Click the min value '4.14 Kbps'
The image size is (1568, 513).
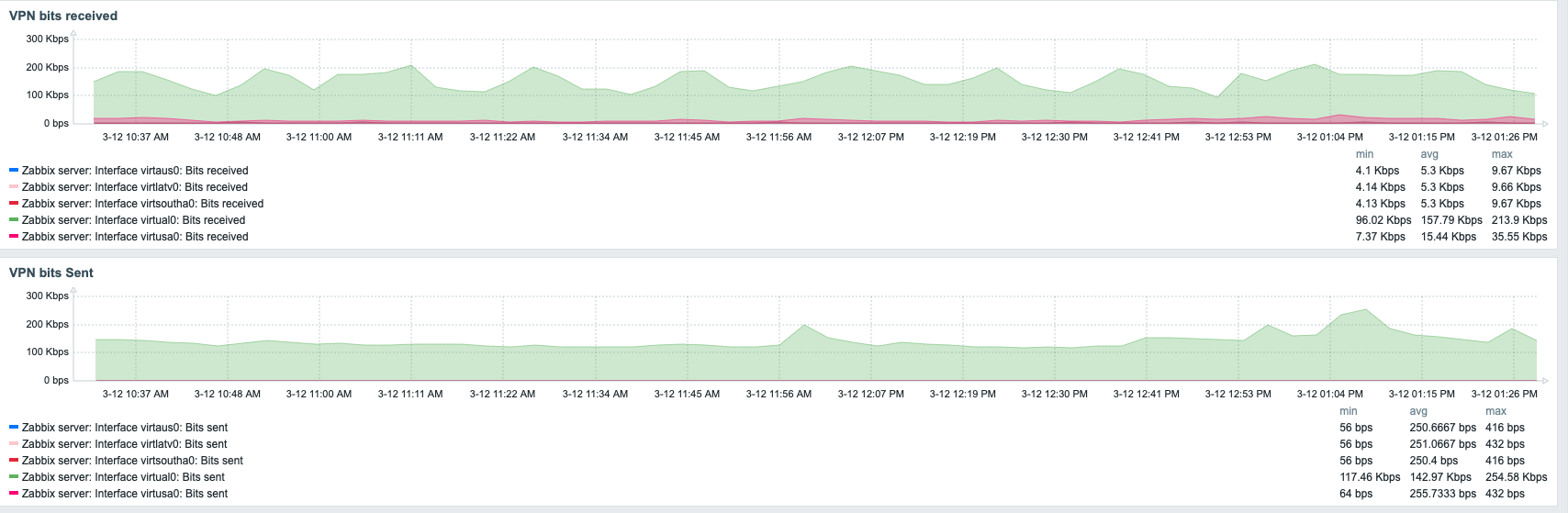click(1381, 187)
